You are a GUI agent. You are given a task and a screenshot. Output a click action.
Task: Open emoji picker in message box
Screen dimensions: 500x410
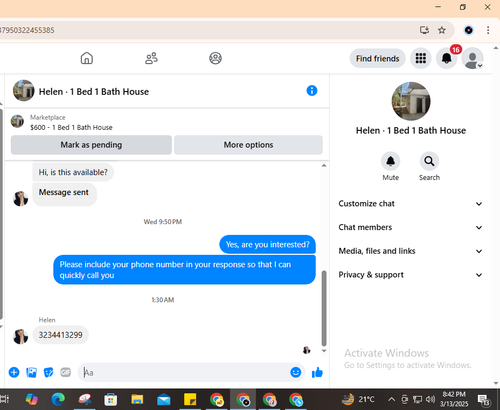pyautogui.click(x=296, y=372)
